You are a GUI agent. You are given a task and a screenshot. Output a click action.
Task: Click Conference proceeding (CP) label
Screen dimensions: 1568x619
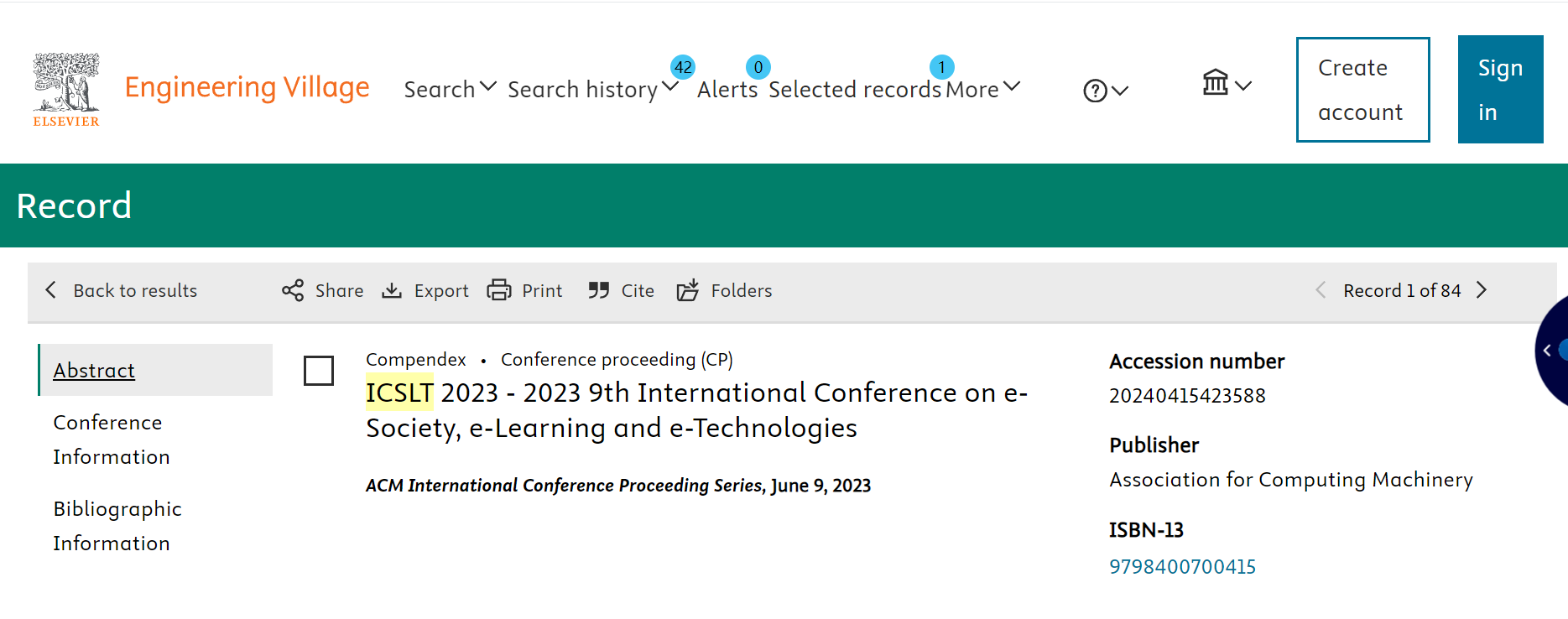617,359
